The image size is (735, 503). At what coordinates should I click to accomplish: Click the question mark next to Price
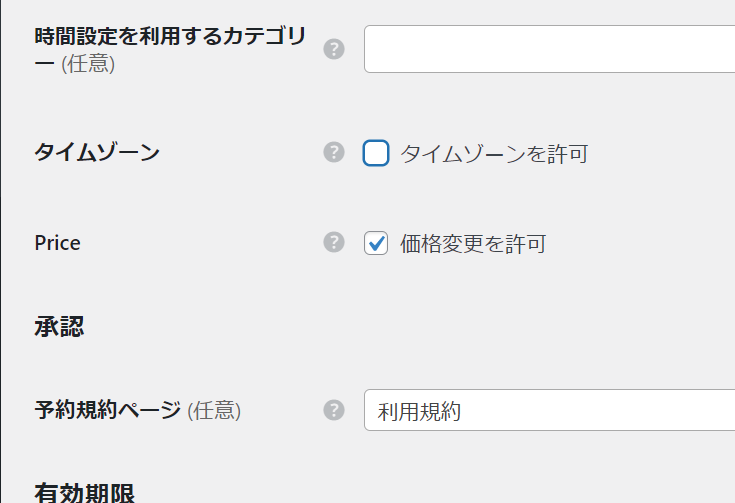334,242
